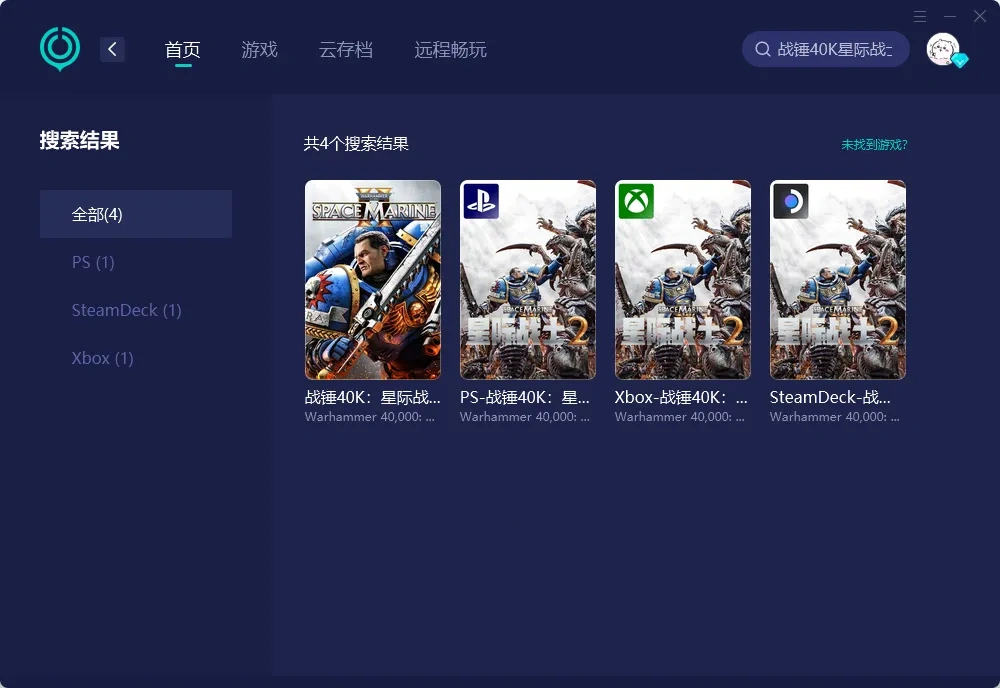Click the Xbox icon on the Xbox game cover

click(635, 201)
